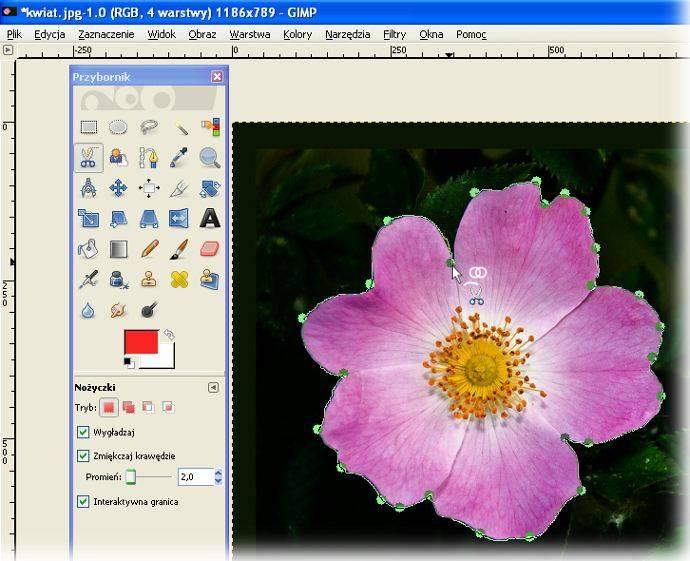This screenshot has width=690, height=561.
Task: Select the Crop knife tool
Action: (x=180, y=188)
